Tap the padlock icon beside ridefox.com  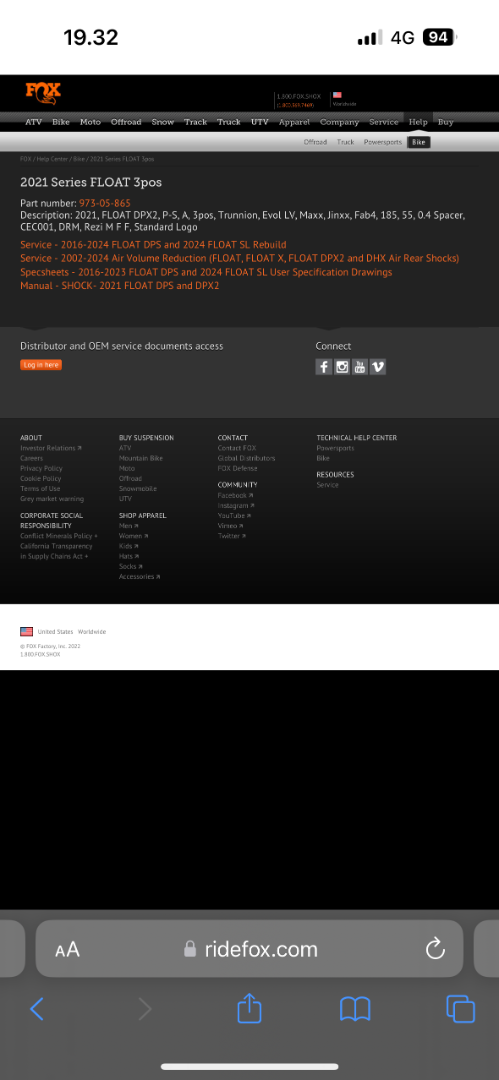tap(190, 949)
